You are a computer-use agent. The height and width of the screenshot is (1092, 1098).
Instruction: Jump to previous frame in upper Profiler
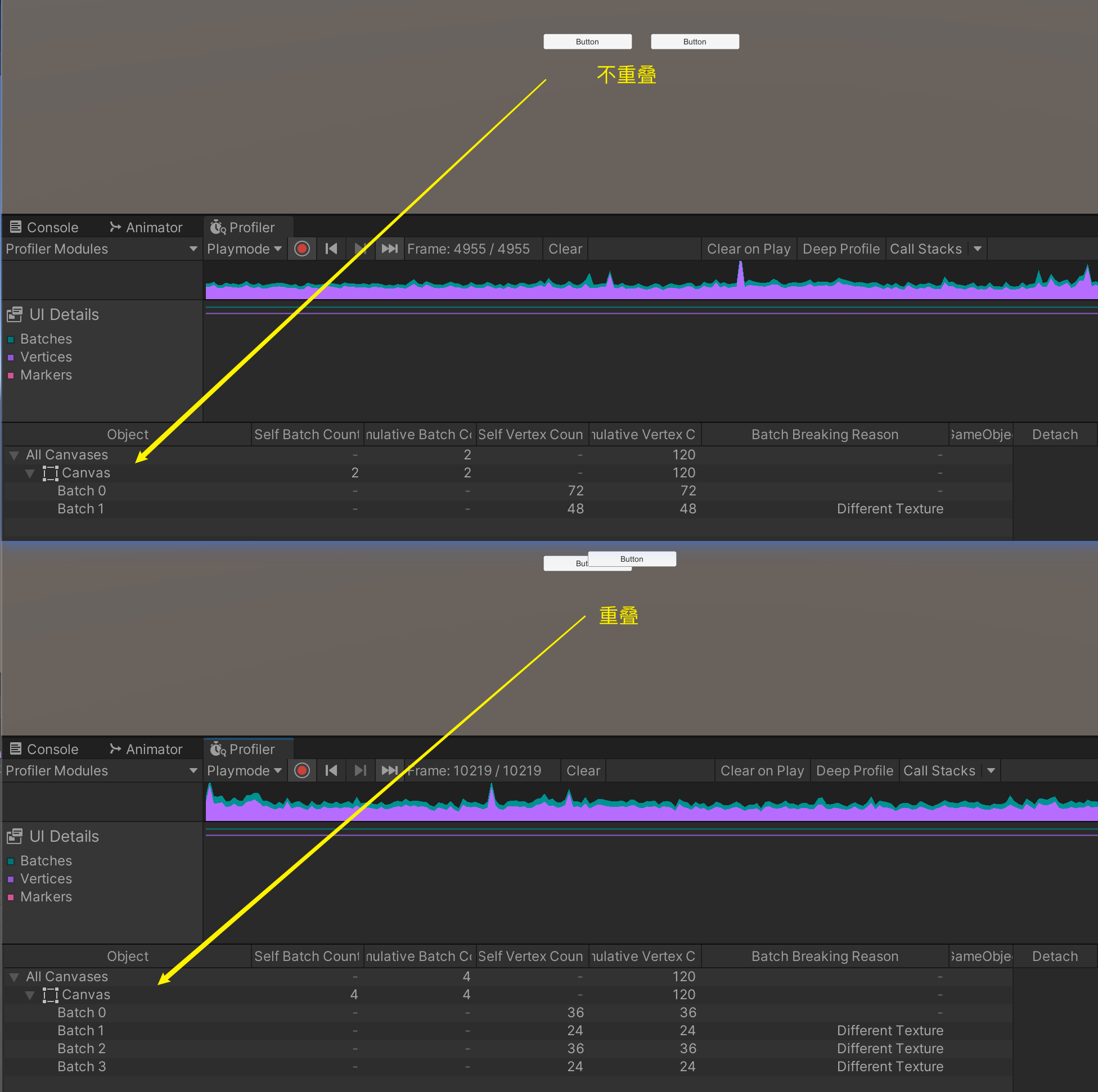(331, 249)
